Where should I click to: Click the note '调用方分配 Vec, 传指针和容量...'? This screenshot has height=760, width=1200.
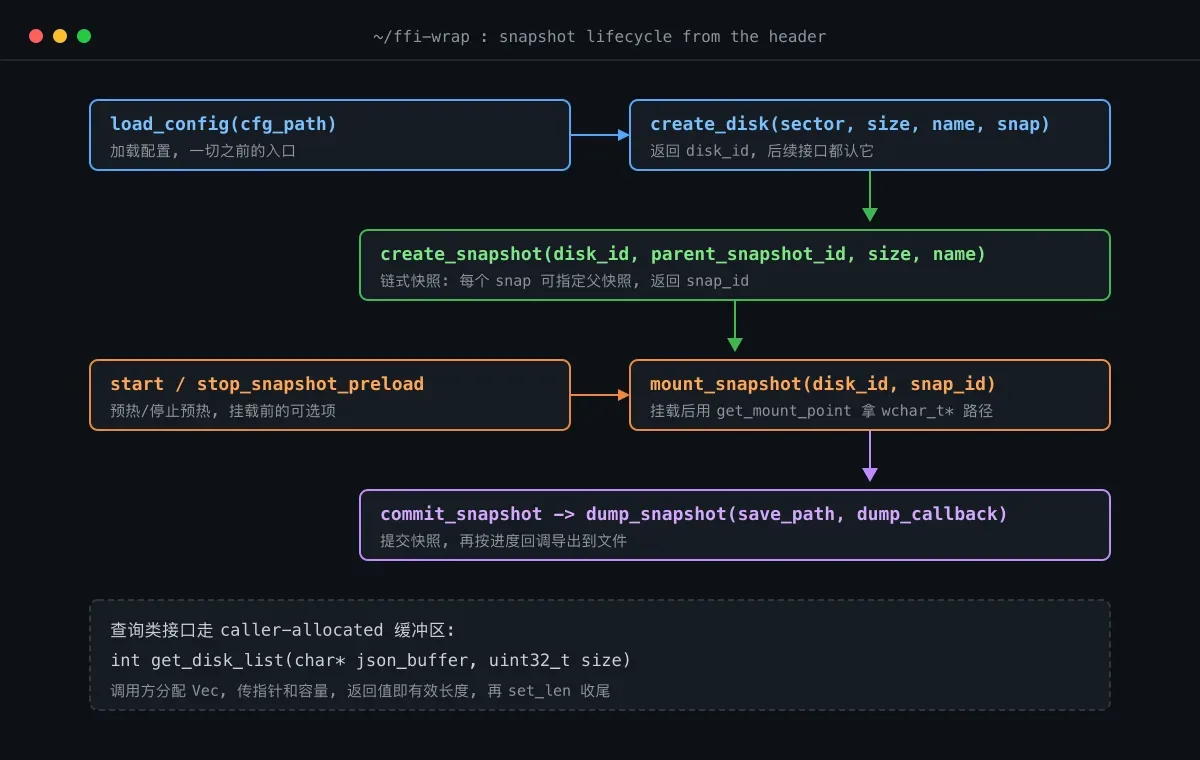tap(360, 690)
